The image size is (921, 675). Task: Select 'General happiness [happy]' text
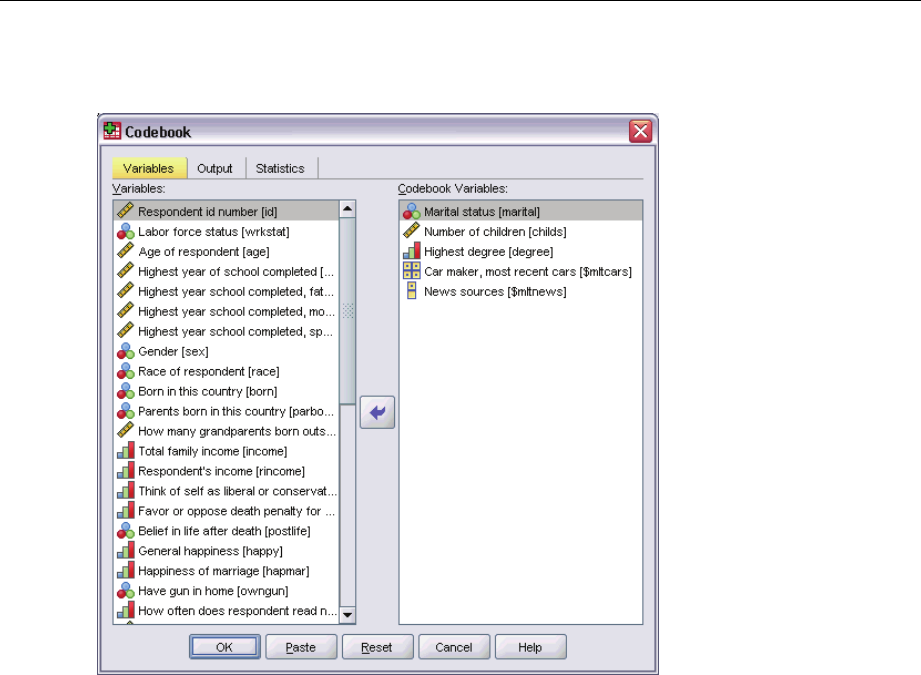point(210,551)
